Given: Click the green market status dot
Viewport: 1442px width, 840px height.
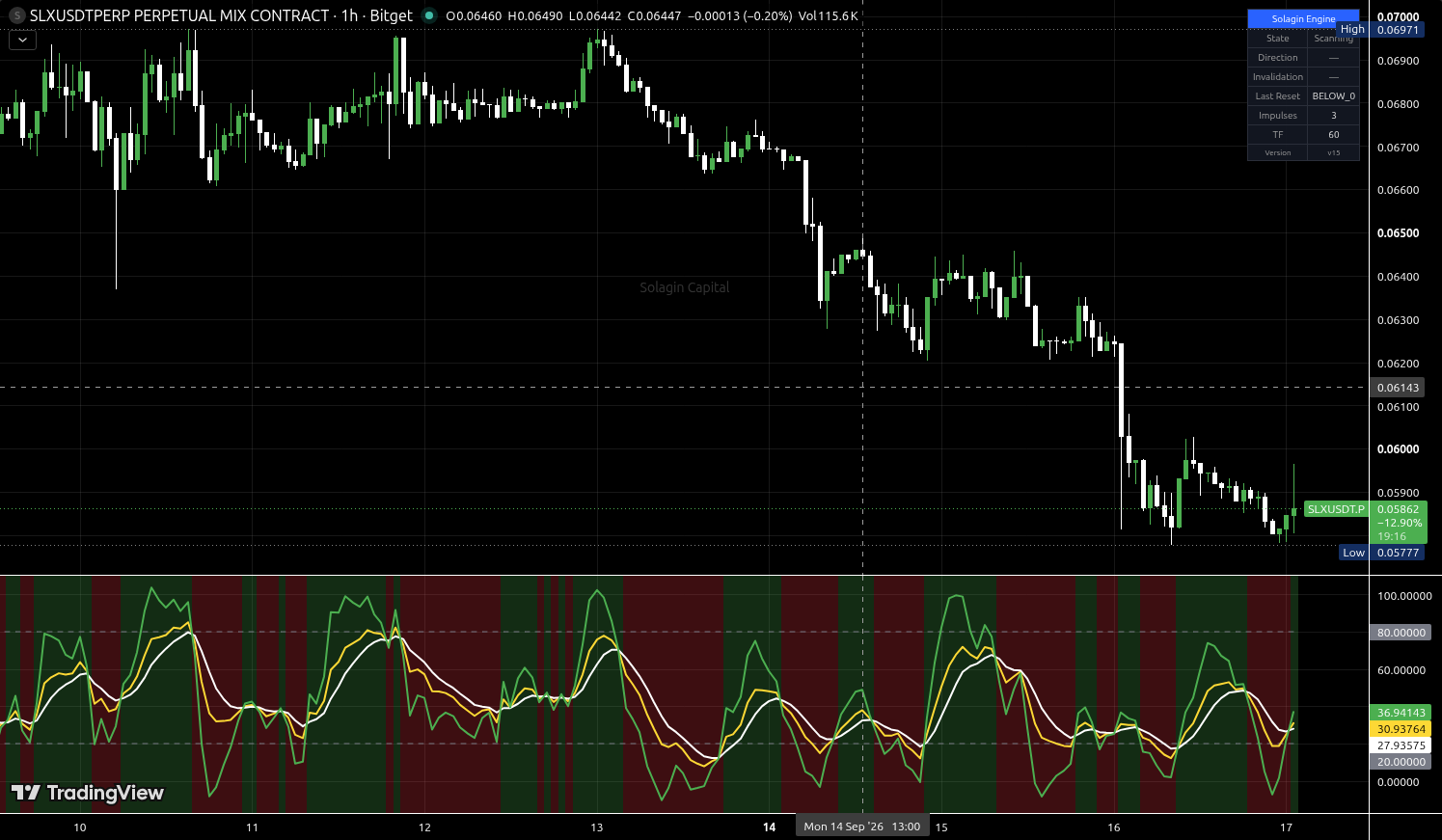Looking at the screenshot, I should (429, 15).
